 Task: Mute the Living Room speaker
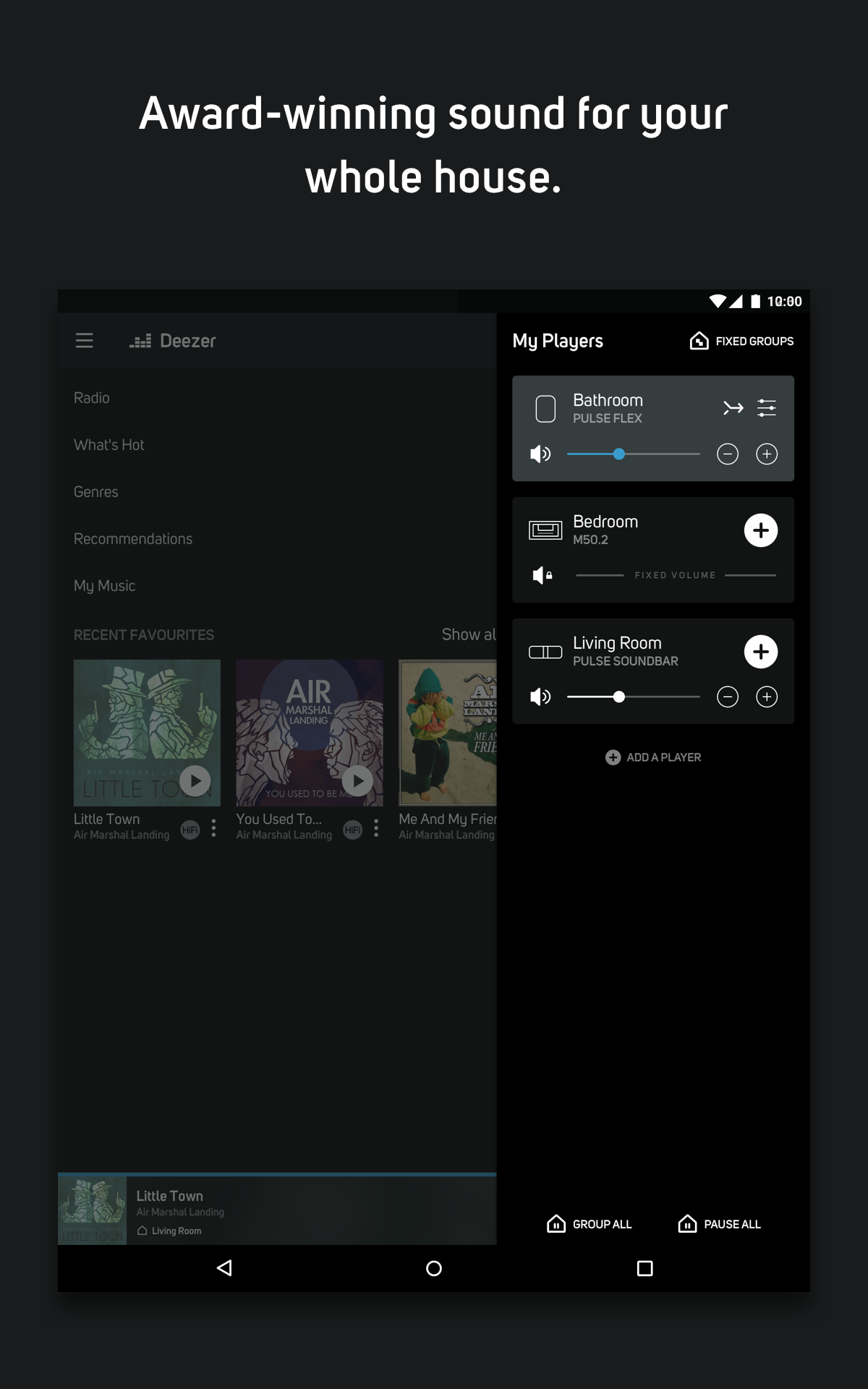click(540, 697)
